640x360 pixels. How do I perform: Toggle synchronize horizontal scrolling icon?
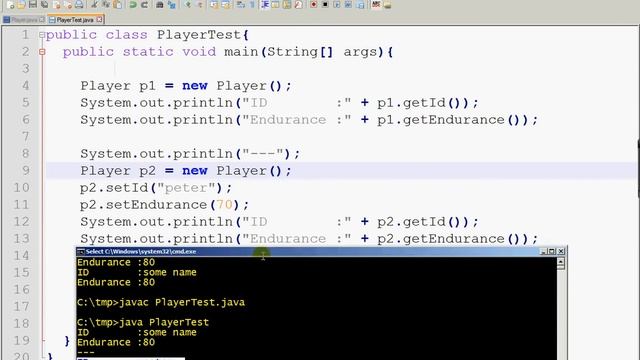coord(226,4)
